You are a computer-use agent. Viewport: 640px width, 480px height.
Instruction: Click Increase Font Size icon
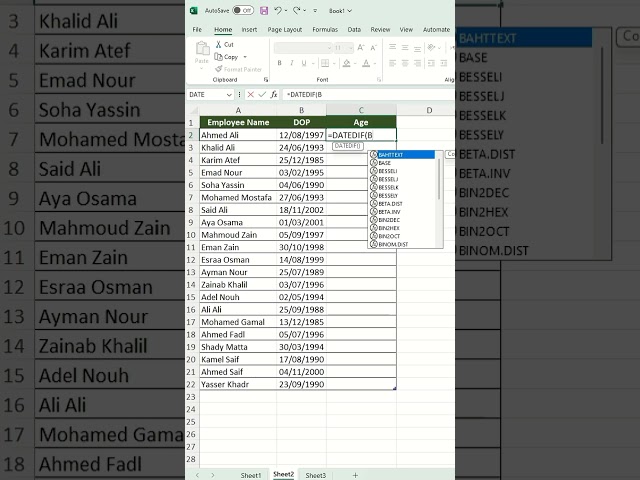361,48
